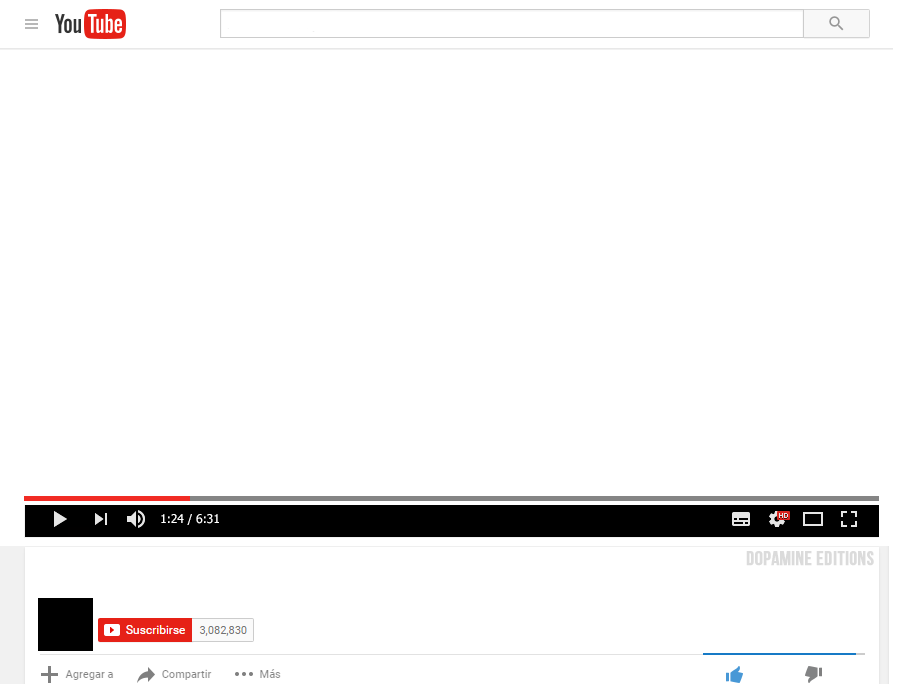This screenshot has height=693, width=903.
Task: Toggle subtitles/closed captions
Action: pos(741,519)
